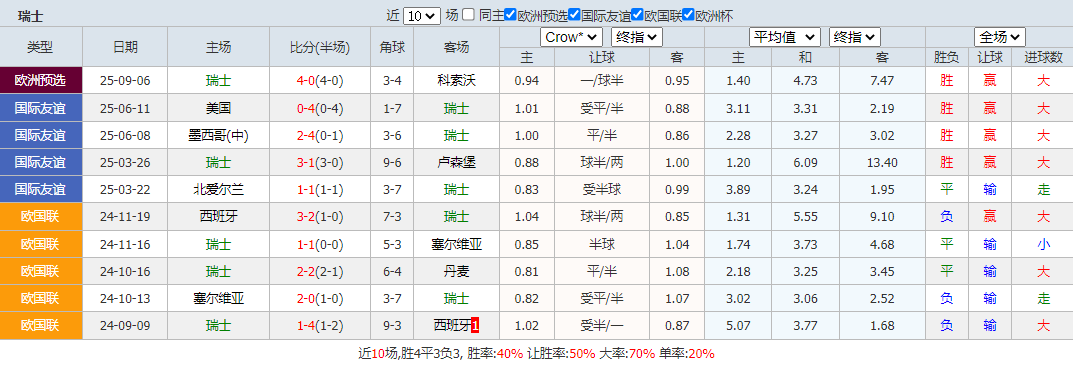Open away team 丹麦
Image resolution: width=1073 pixels, height=366 pixels.
[x=456, y=272]
